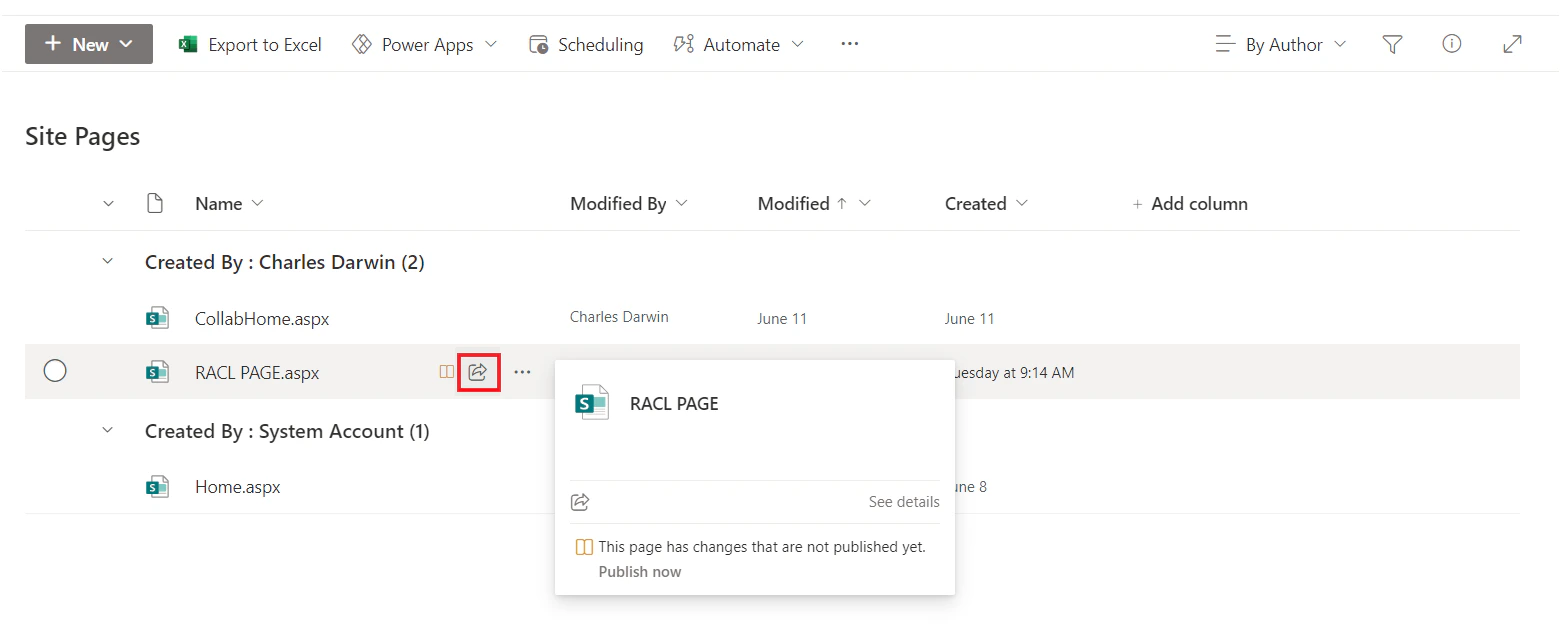The image size is (1561, 637).
Task: Click the highlighted share icon for RACL PAGE.aspx
Action: click(x=478, y=371)
